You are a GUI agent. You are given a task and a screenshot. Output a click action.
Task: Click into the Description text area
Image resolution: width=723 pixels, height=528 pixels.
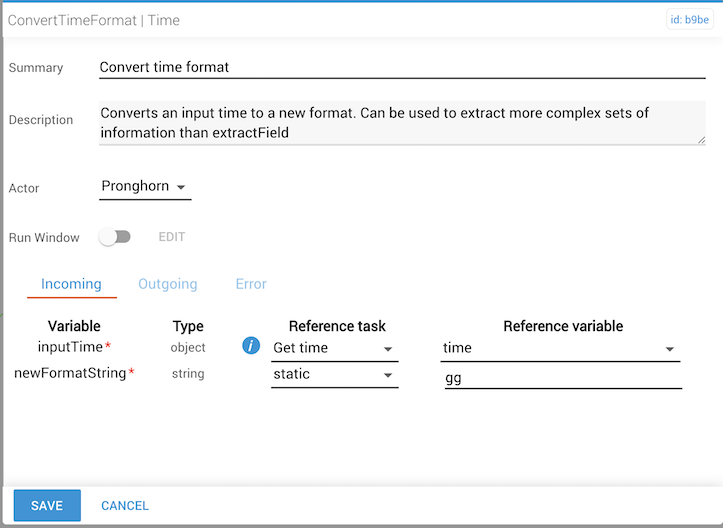400,122
